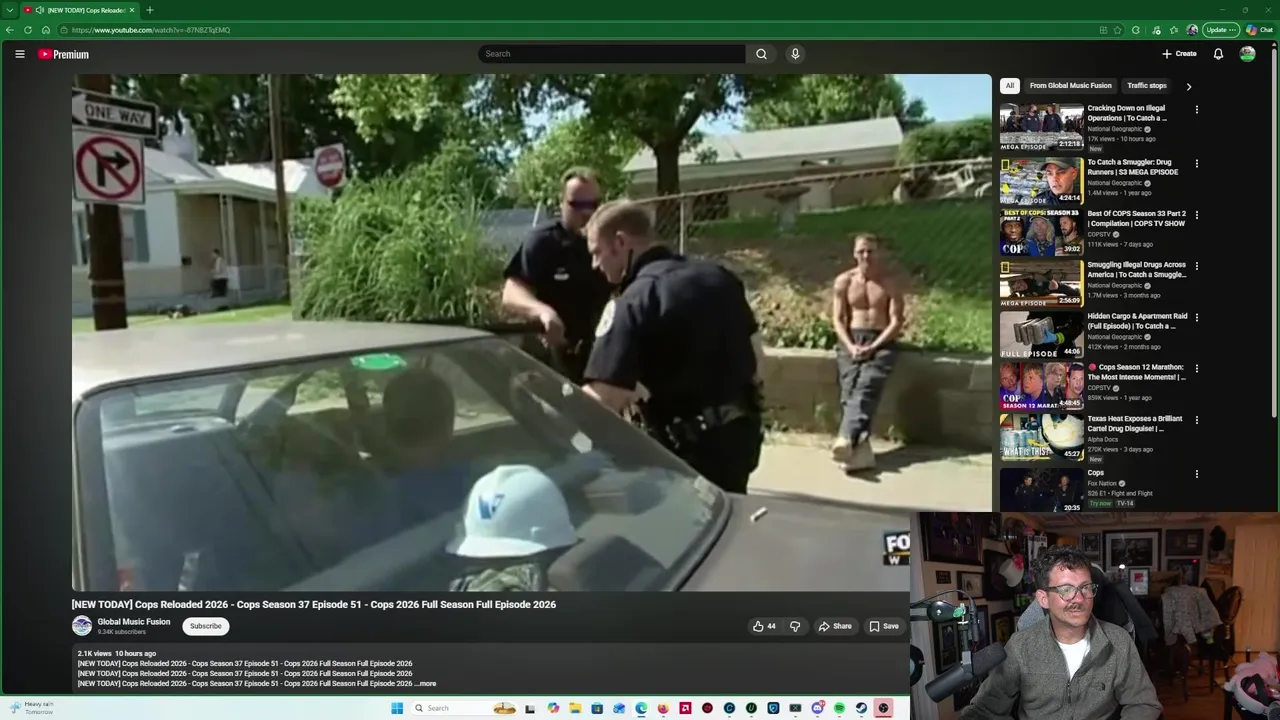1280x720 pixels.
Task: Open OBS Studio from the taskbar
Action: [883, 708]
